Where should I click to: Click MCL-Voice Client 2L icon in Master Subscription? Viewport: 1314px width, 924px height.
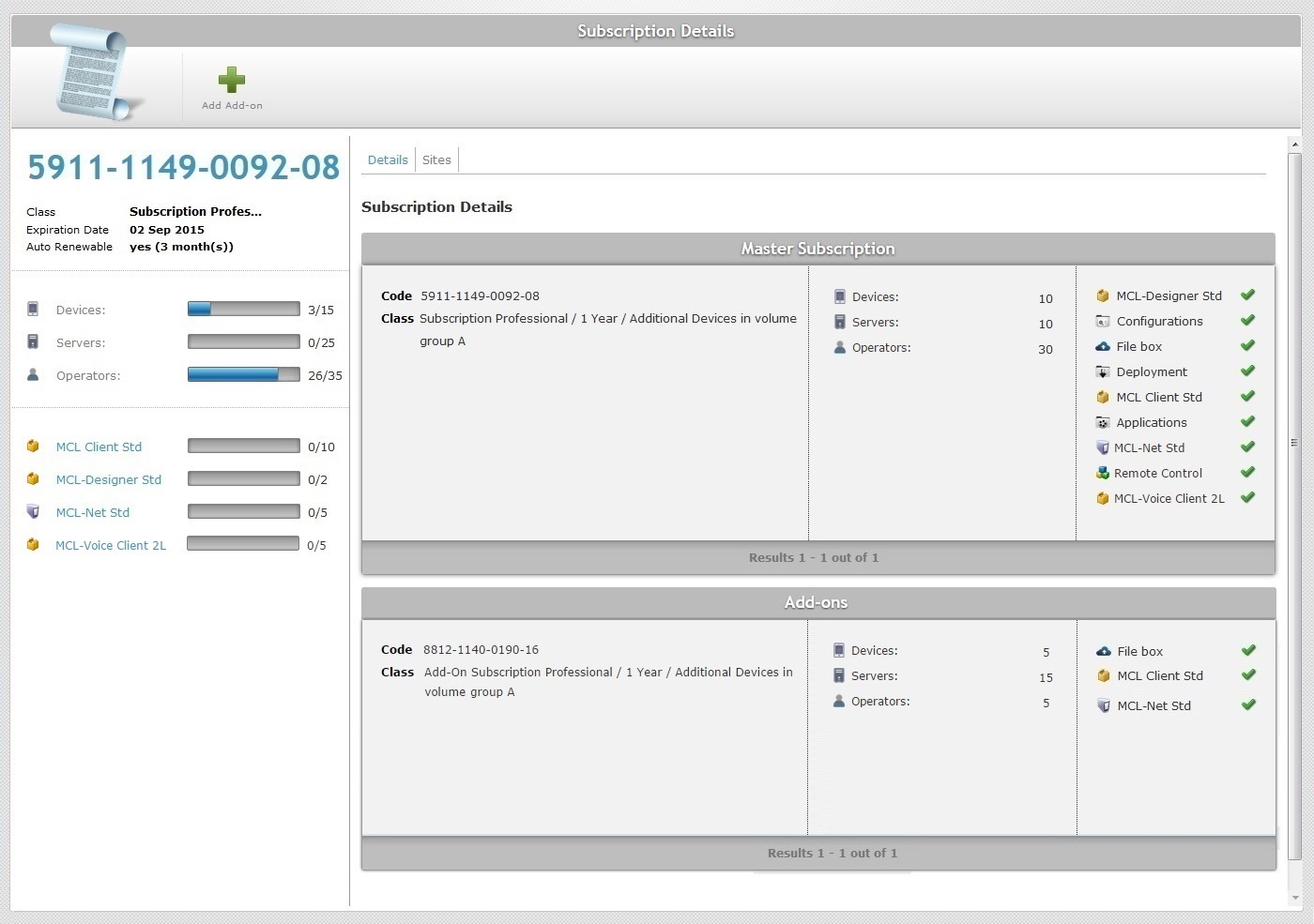coord(1103,498)
